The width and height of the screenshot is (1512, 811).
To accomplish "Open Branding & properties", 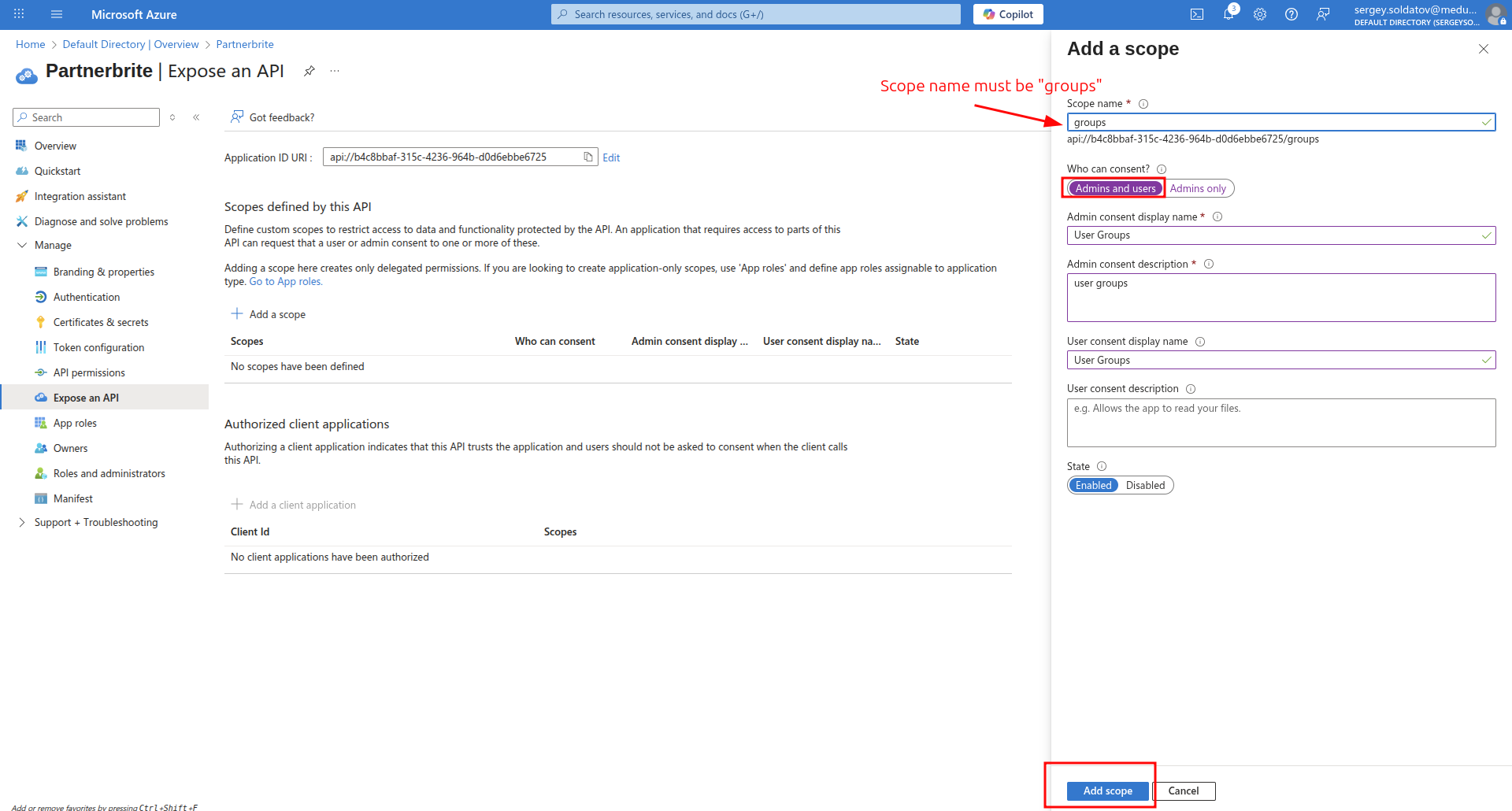I will [x=104, y=272].
